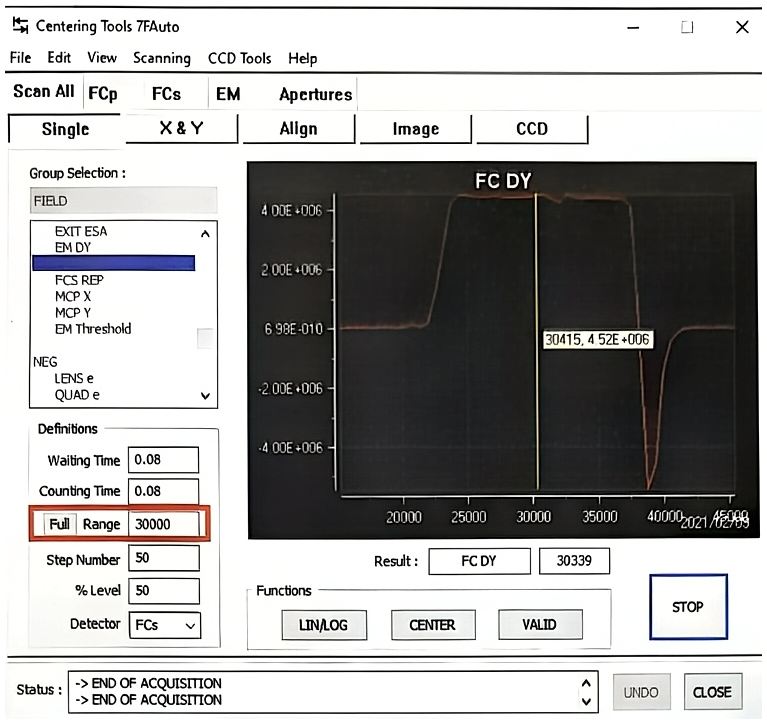
Task: Minimize the Centering Tools window
Action: point(633,27)
